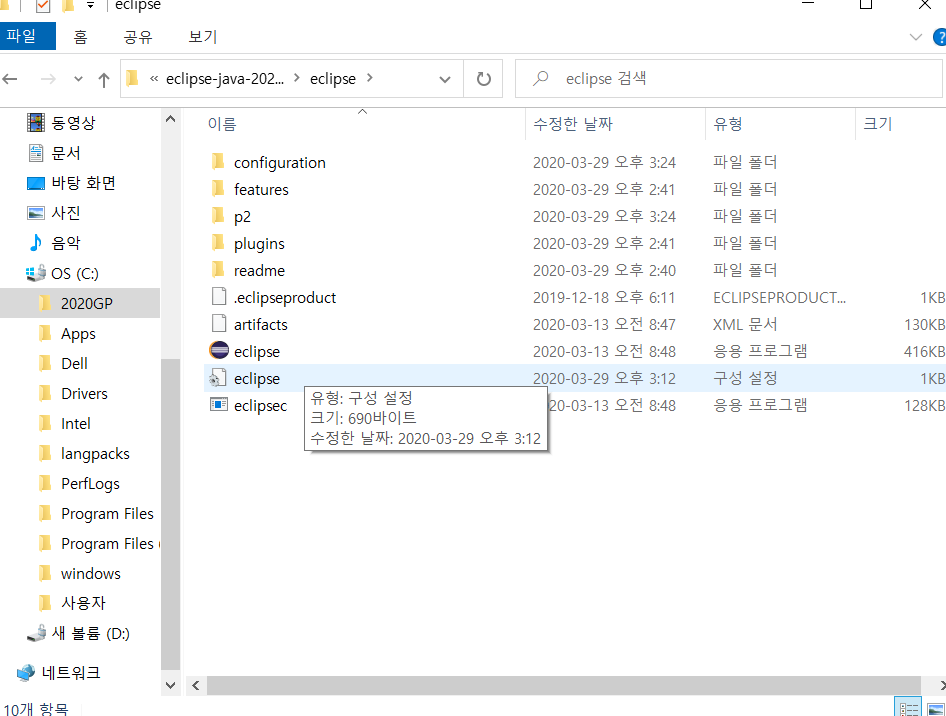Open the 바탕 화면 desktop item
Viewport: 946px width, 716px height.
tap(71, 183)
